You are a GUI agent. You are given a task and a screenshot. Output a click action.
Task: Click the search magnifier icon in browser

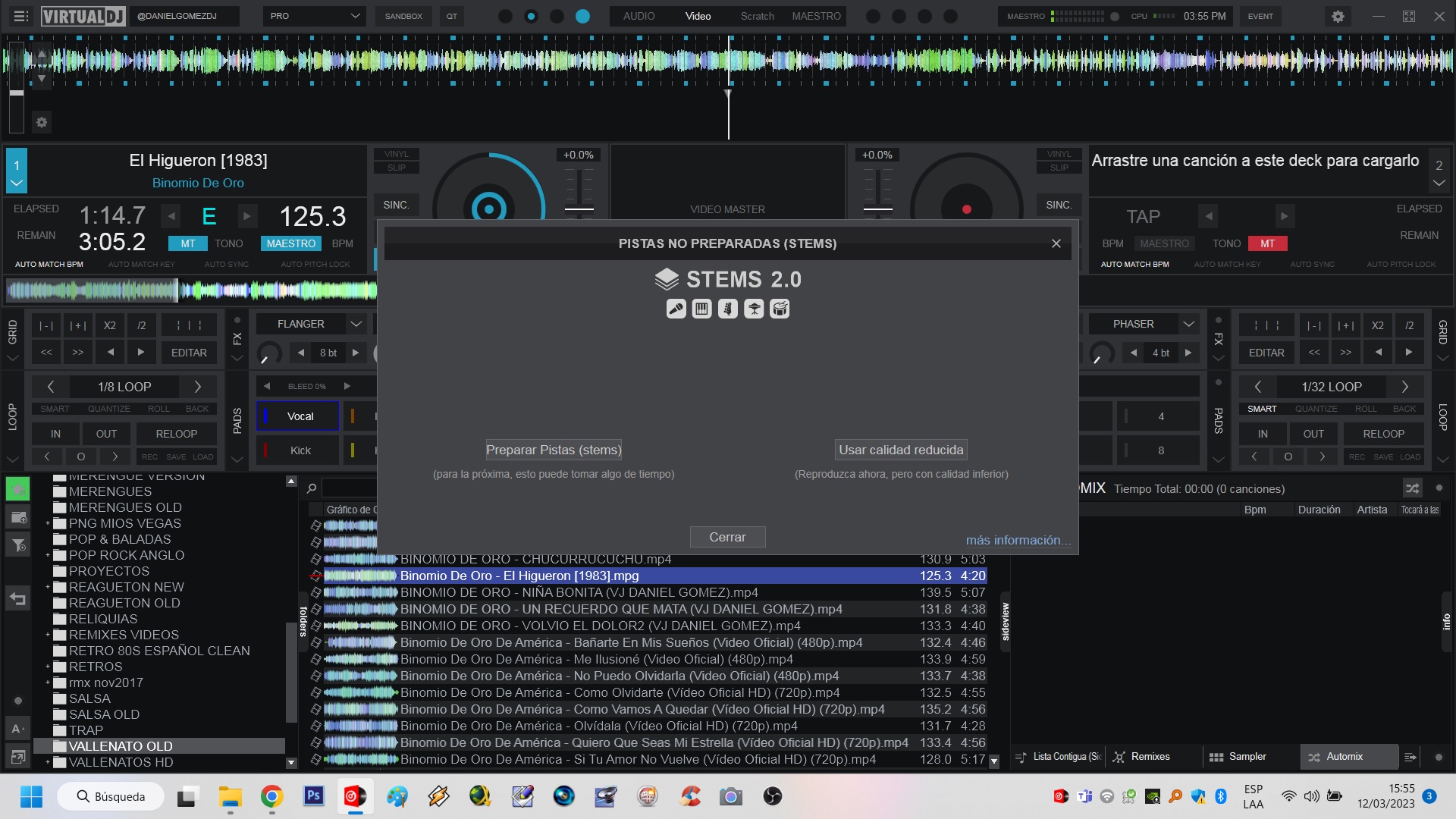pos(311,488)
